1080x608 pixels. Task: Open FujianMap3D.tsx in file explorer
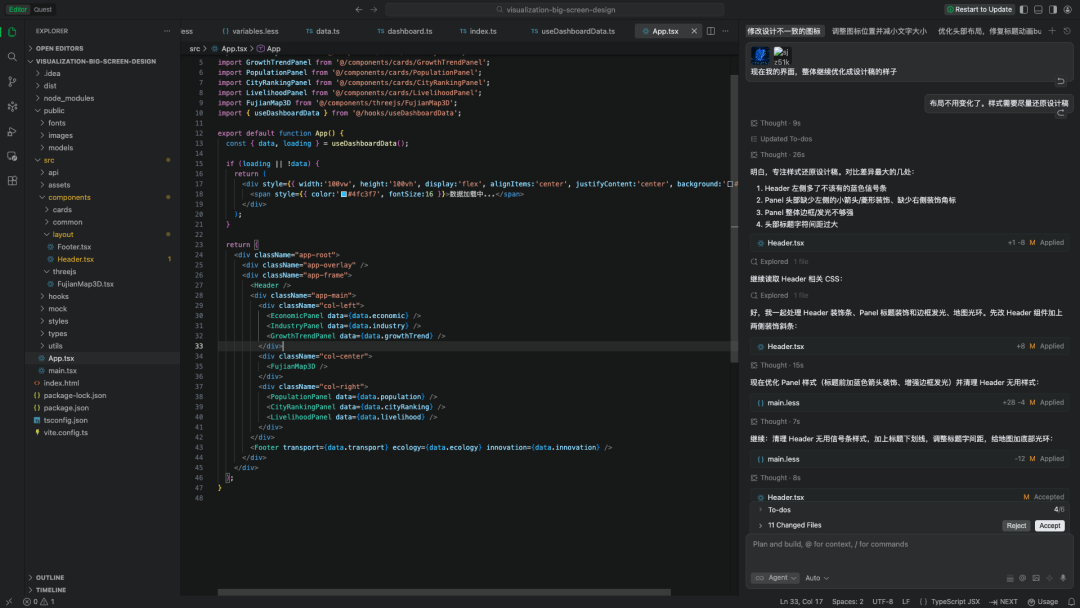click(85, 284)
